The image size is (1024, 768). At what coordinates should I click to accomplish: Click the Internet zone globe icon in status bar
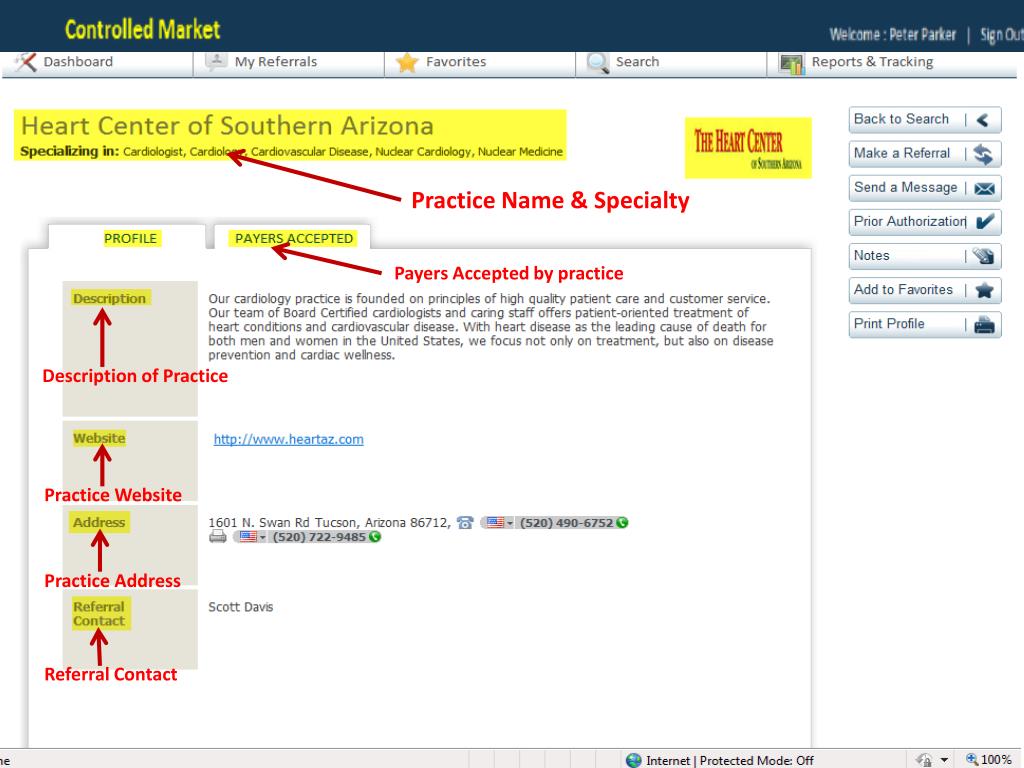(x=633, y=760)
